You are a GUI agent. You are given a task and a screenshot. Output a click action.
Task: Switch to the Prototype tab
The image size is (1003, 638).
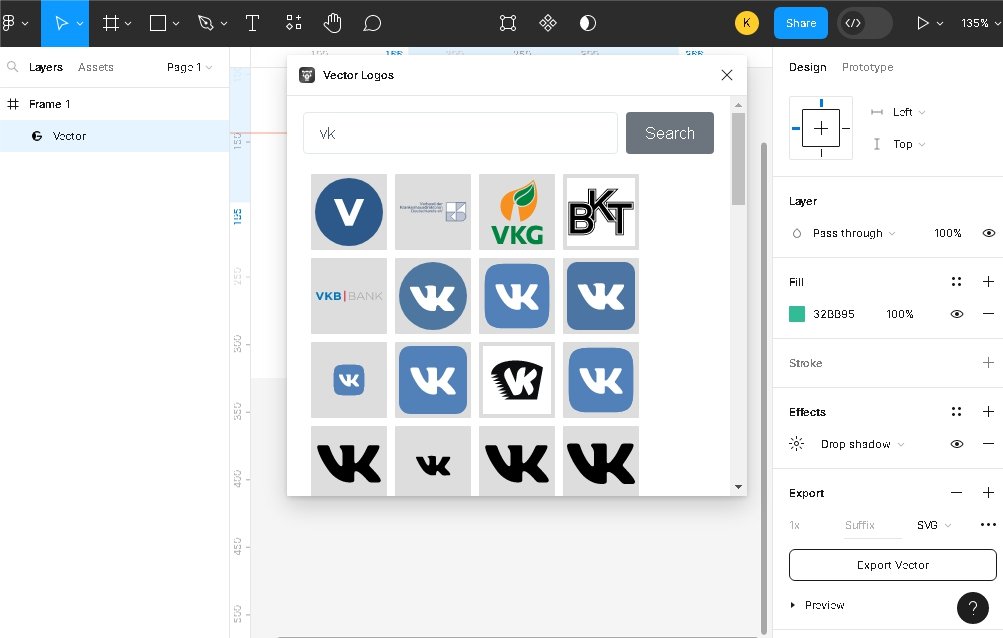(x=867, y=67)
